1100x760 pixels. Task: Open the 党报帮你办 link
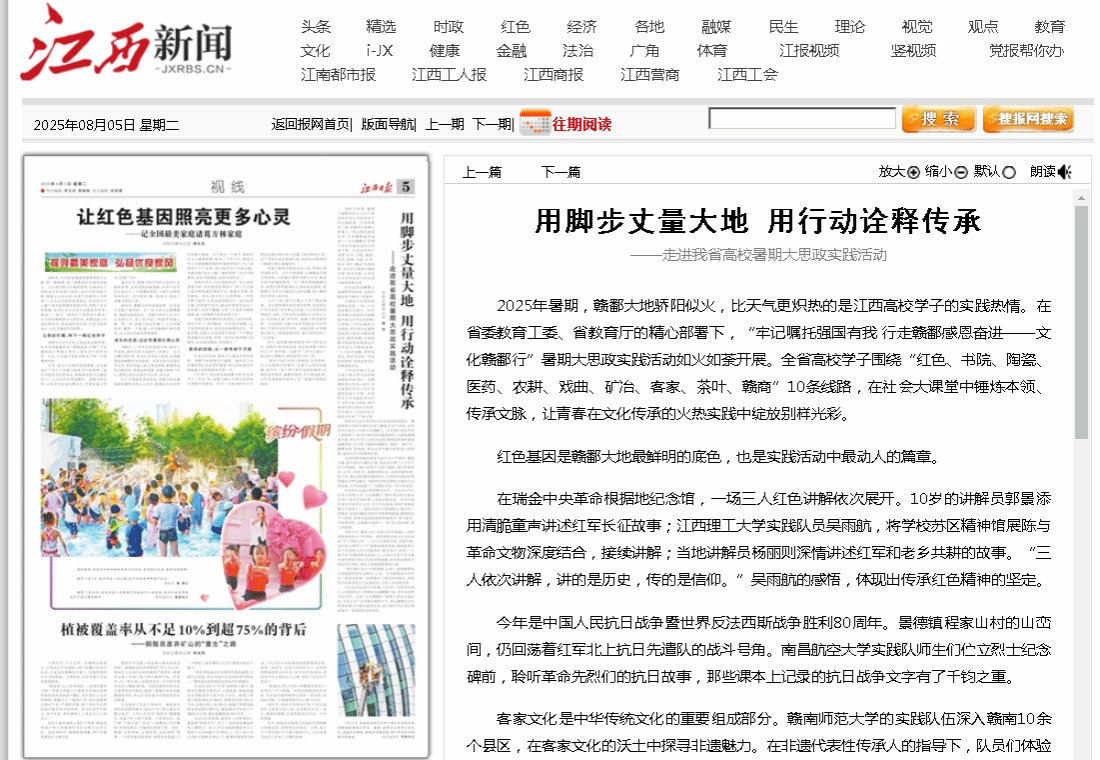tap(1026, 51)
